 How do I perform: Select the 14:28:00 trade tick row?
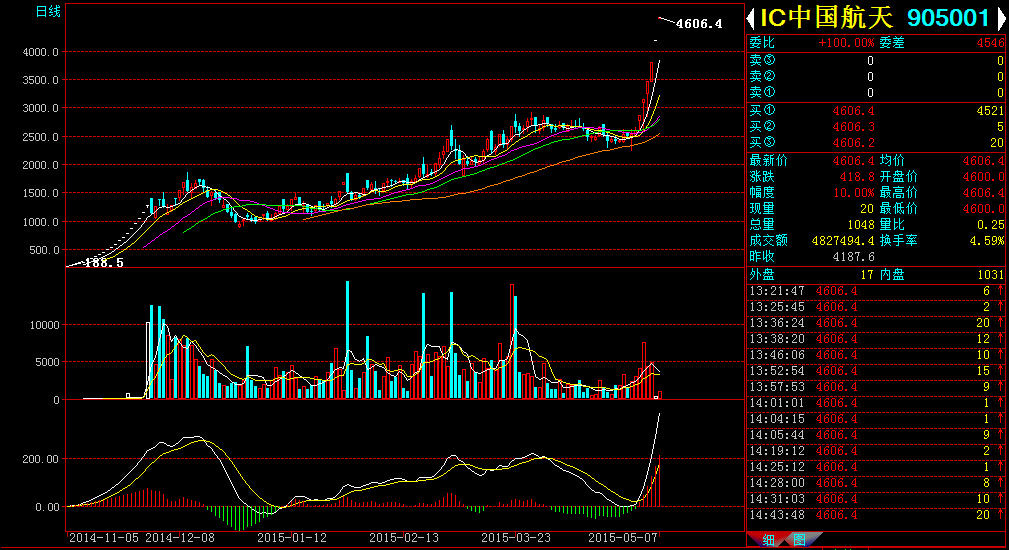click(x=876, y=483)
